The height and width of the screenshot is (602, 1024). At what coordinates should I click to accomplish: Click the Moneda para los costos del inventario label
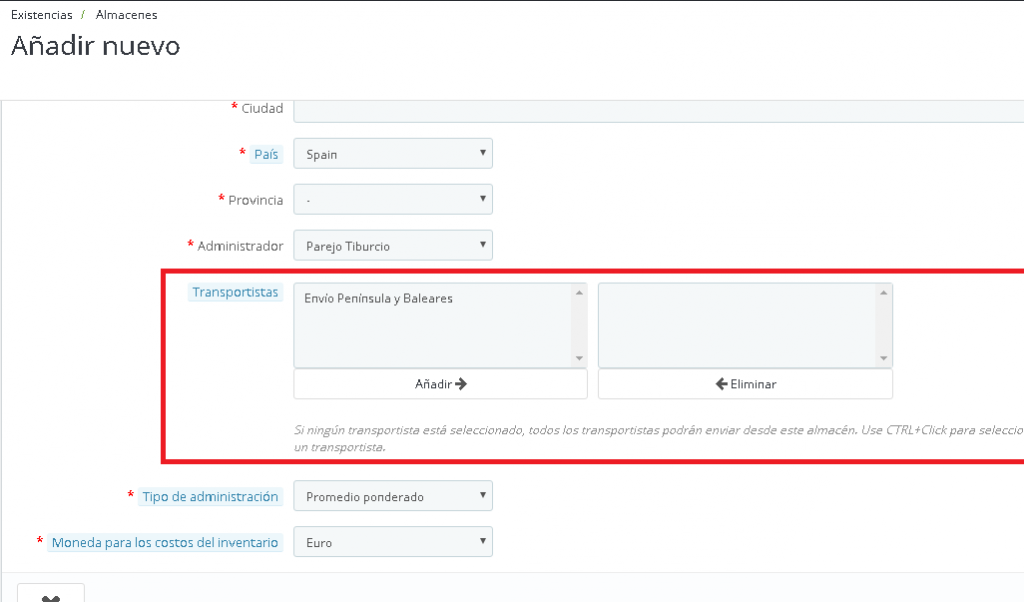[x=165, y=542]
